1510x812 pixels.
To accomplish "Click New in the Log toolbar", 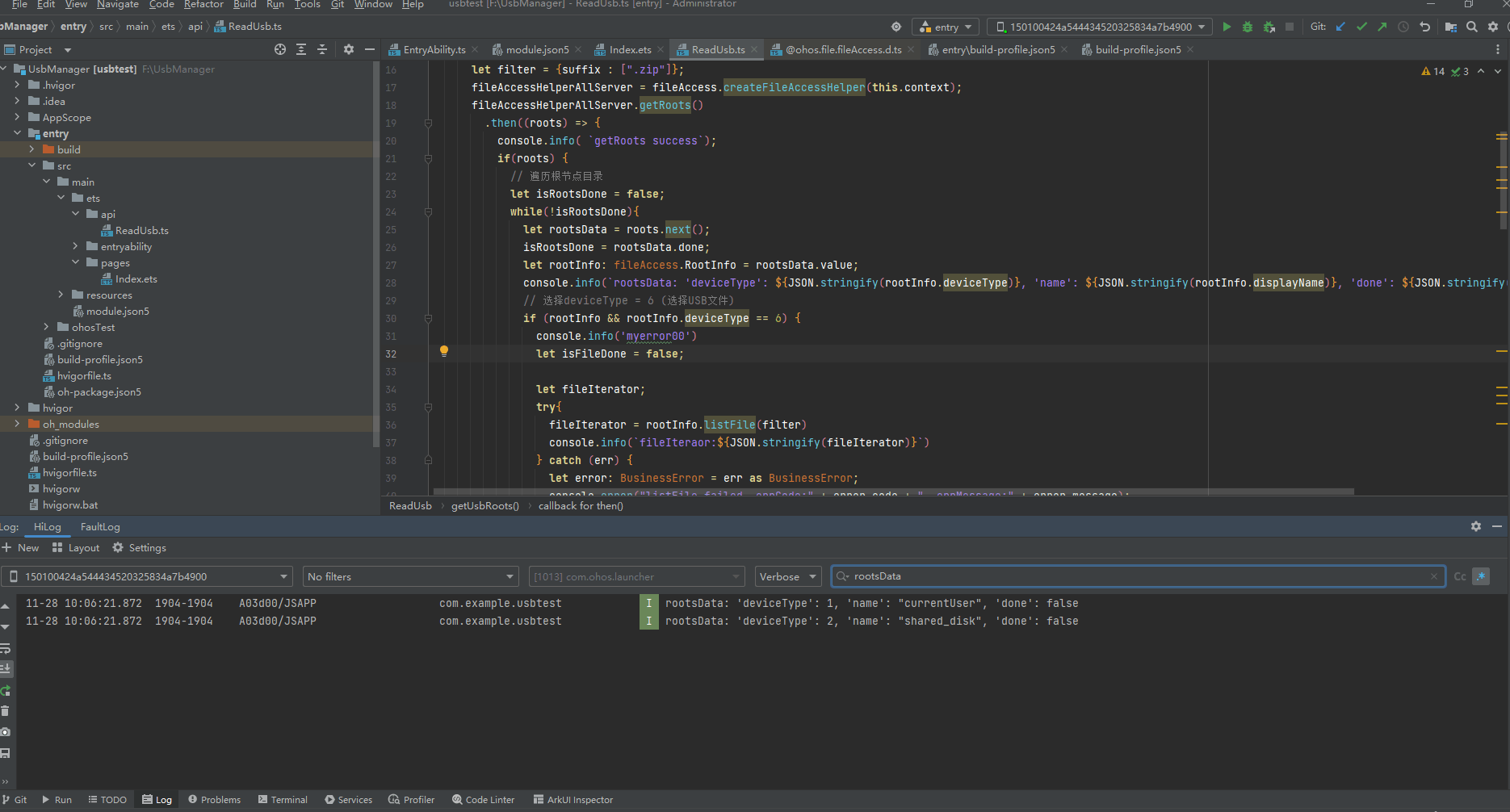I will [21, 547].
